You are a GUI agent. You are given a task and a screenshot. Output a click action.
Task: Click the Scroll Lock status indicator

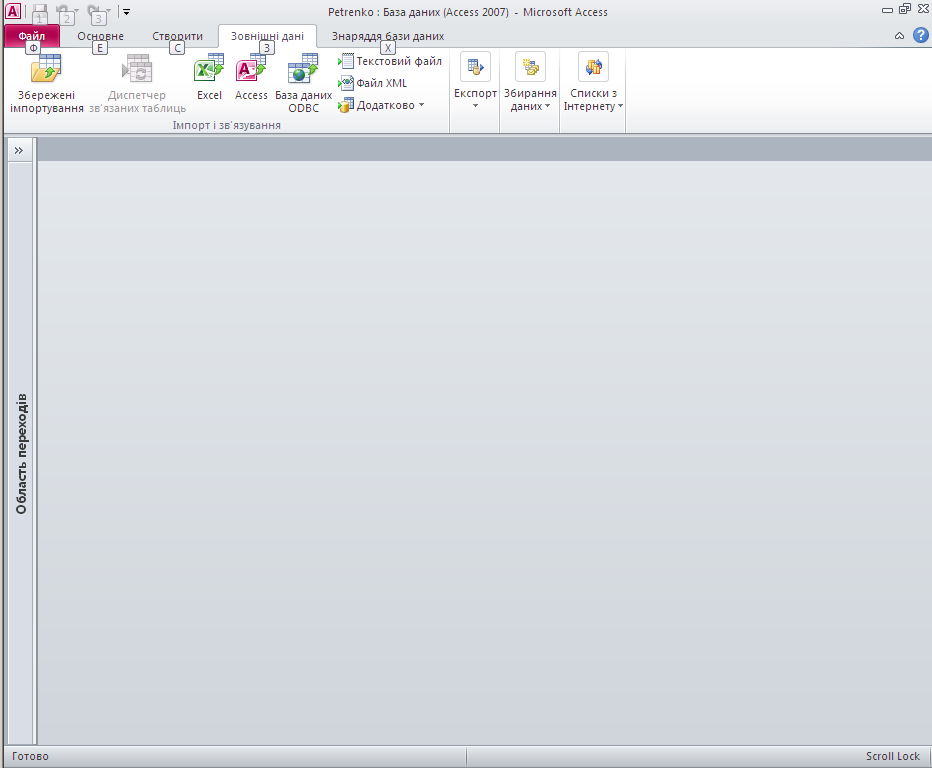(x=892, y=756)
